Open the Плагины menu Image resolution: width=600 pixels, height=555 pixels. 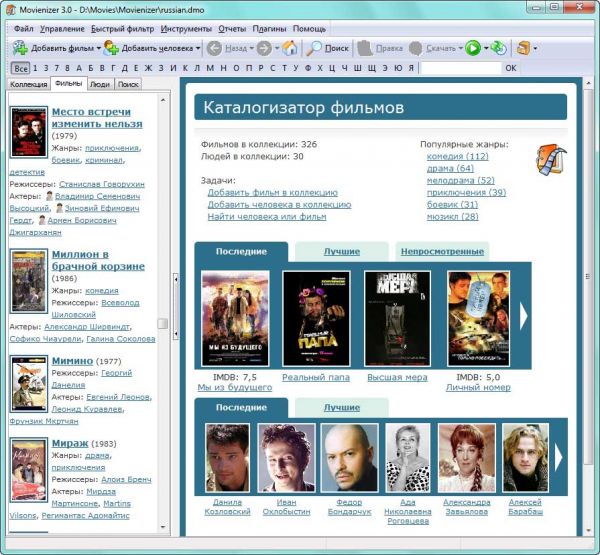[269, 29]
